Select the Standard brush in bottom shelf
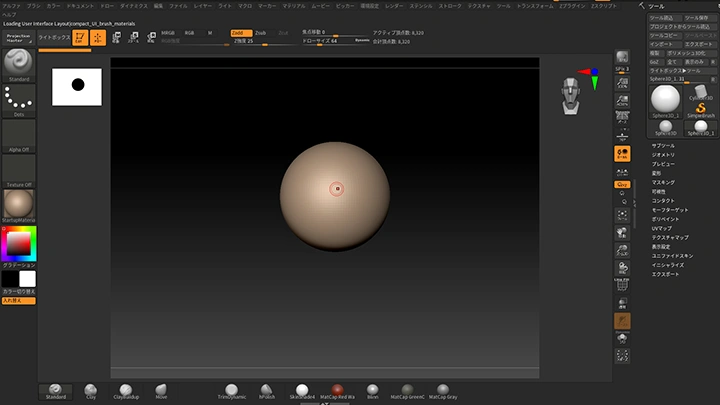This screenshot has height=405, width=720. [x=56, y=392]
